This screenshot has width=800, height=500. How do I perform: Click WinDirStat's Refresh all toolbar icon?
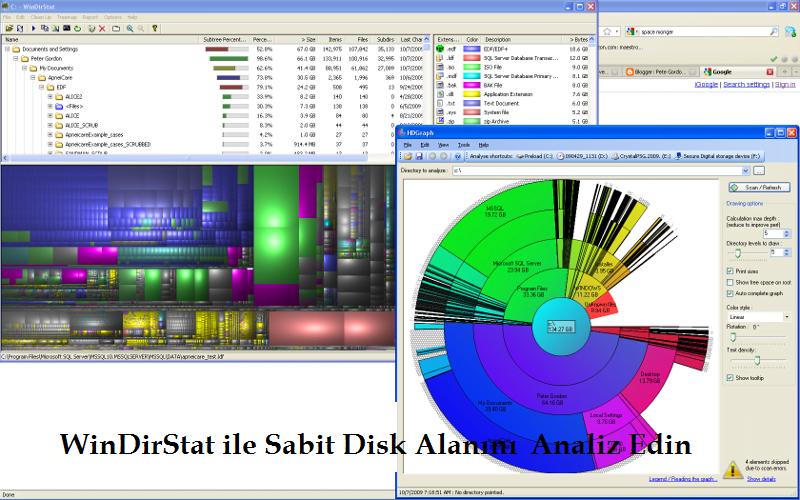20,29
